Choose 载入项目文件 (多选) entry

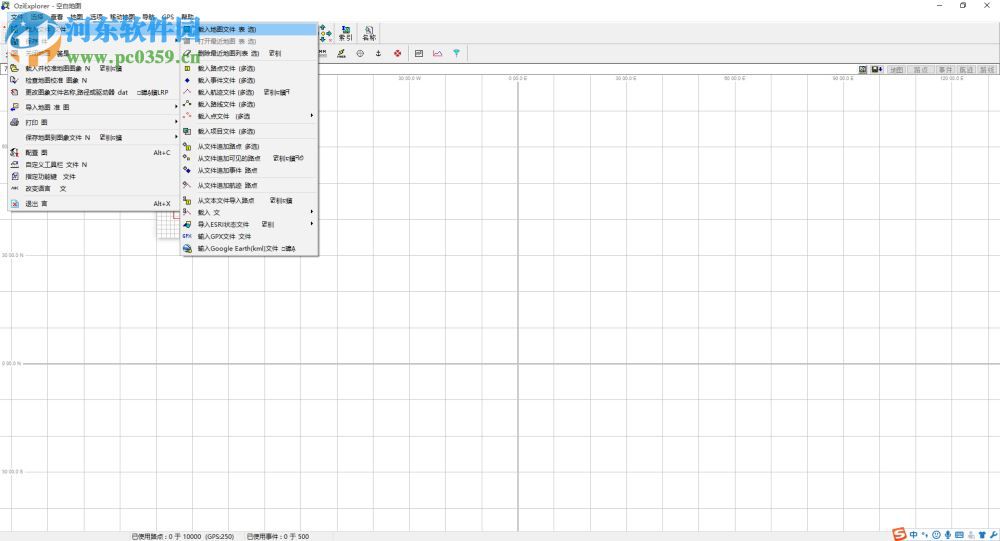click(249, 131)
